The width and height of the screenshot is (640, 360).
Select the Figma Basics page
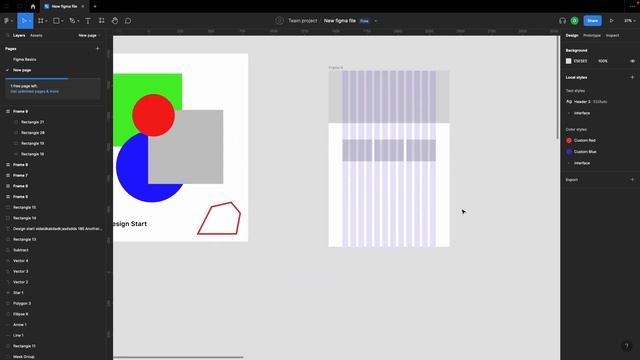pyautogui.click(x=24, y=60)
